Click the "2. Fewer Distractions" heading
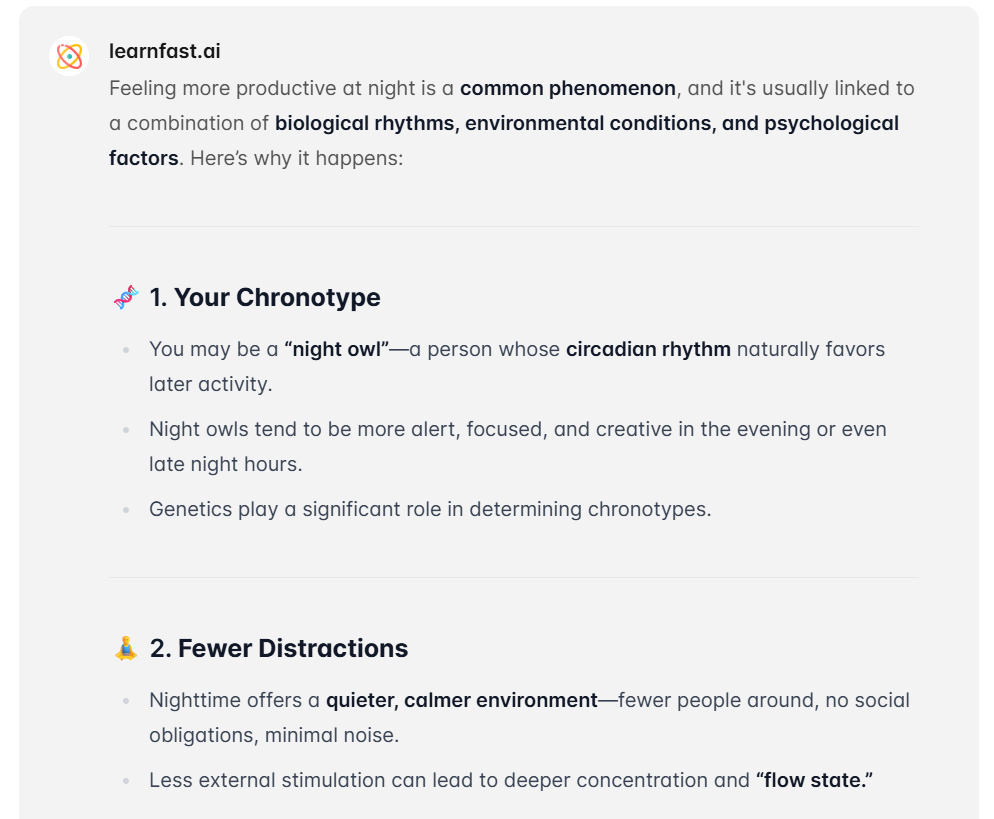The width and height of the screenshot is (994, 819). pos(279,648)
